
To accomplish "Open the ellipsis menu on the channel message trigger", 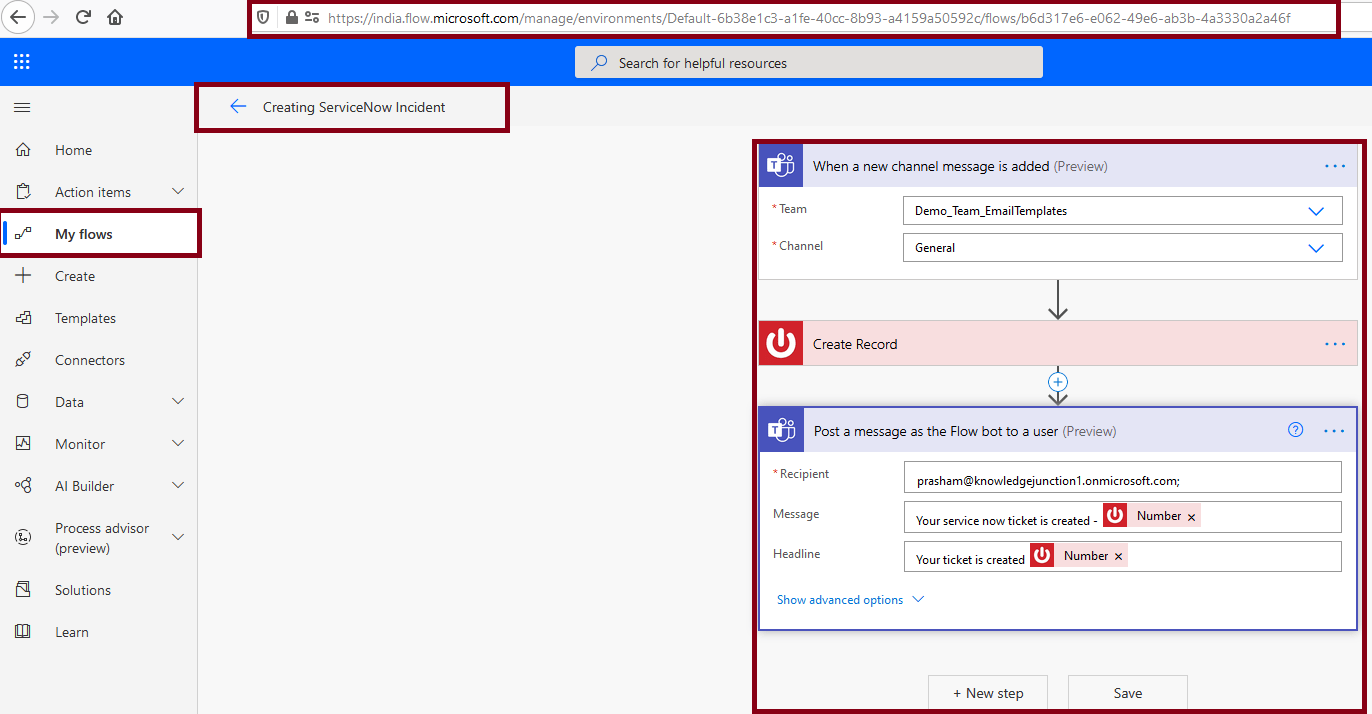I will [x=1335, y=166].
